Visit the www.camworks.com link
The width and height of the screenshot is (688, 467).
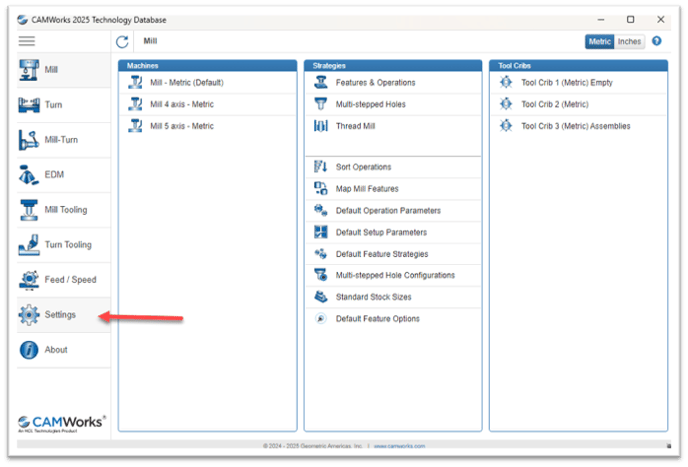coord(399,446)
